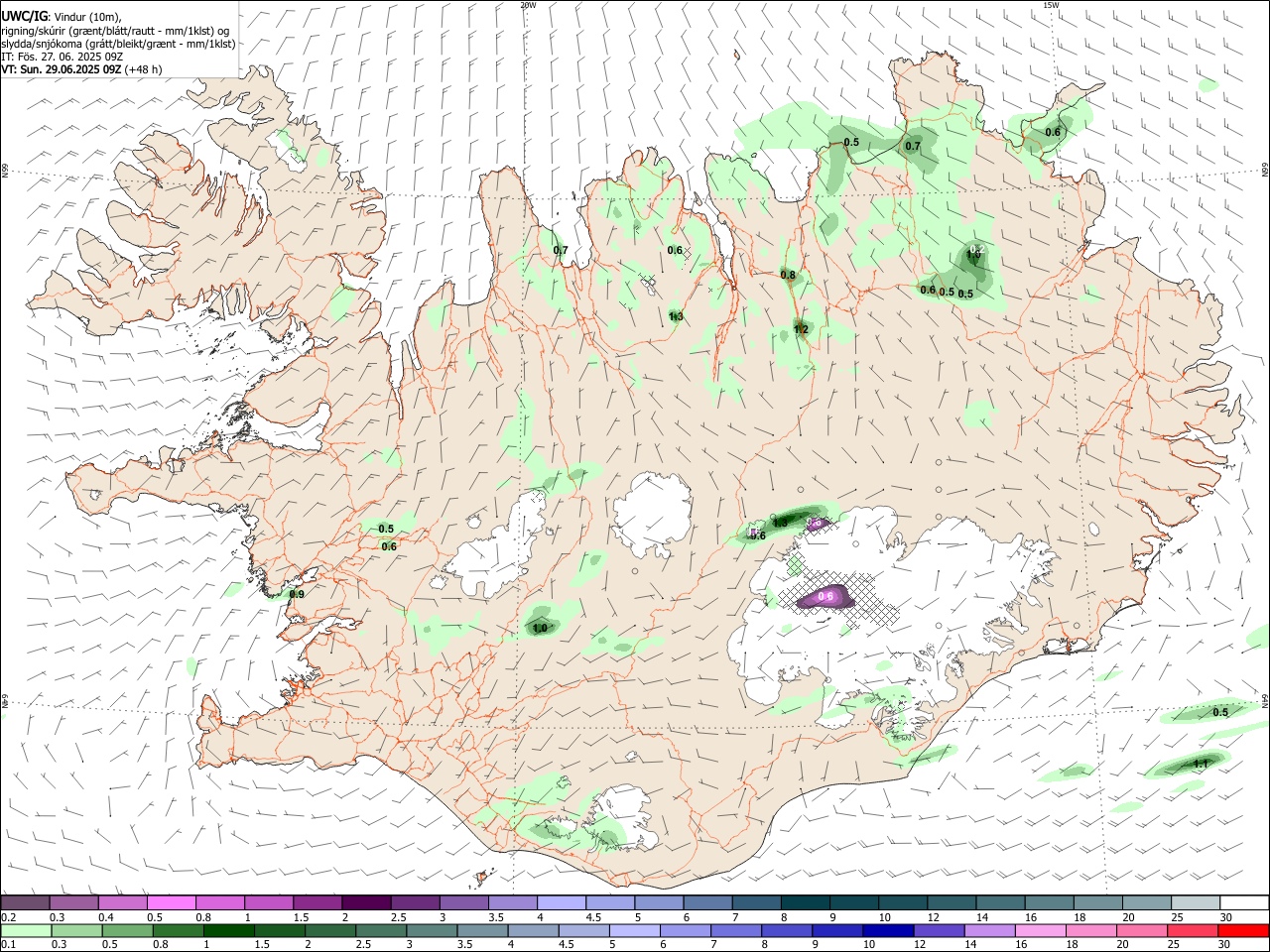Click the violet 12 swatch in the lower legend row
1270x952 pixels.
pos(939,930)
